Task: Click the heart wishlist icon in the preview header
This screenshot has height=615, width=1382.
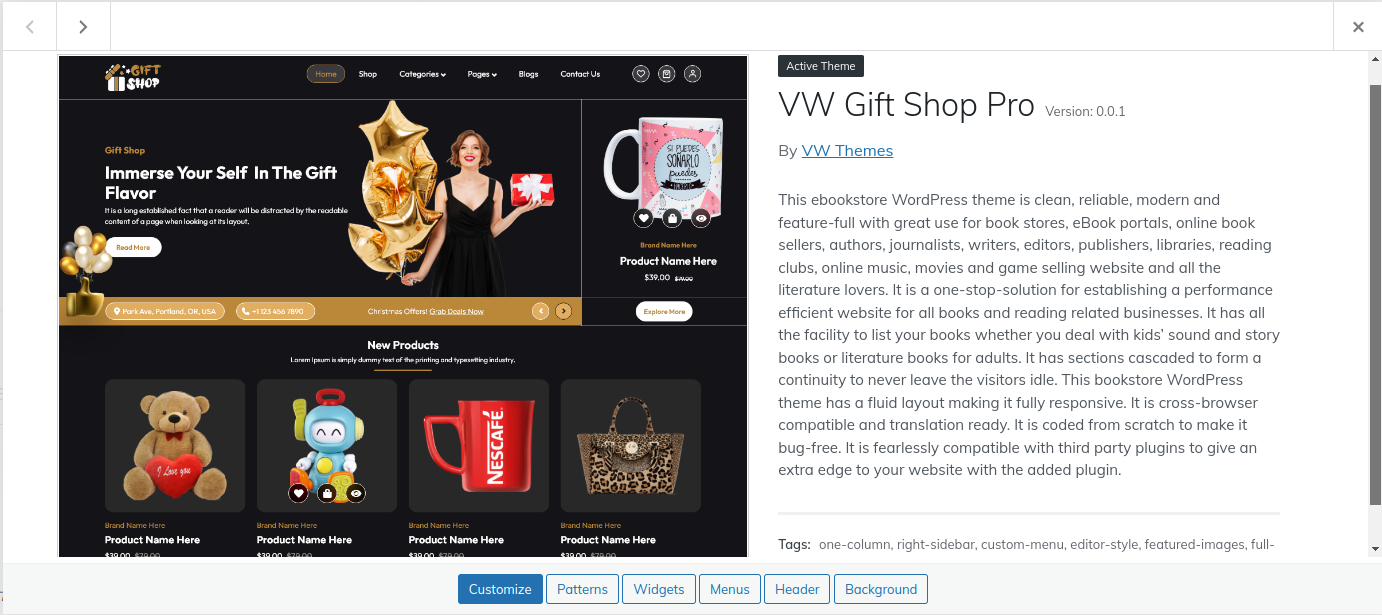Action: [641, 74]
